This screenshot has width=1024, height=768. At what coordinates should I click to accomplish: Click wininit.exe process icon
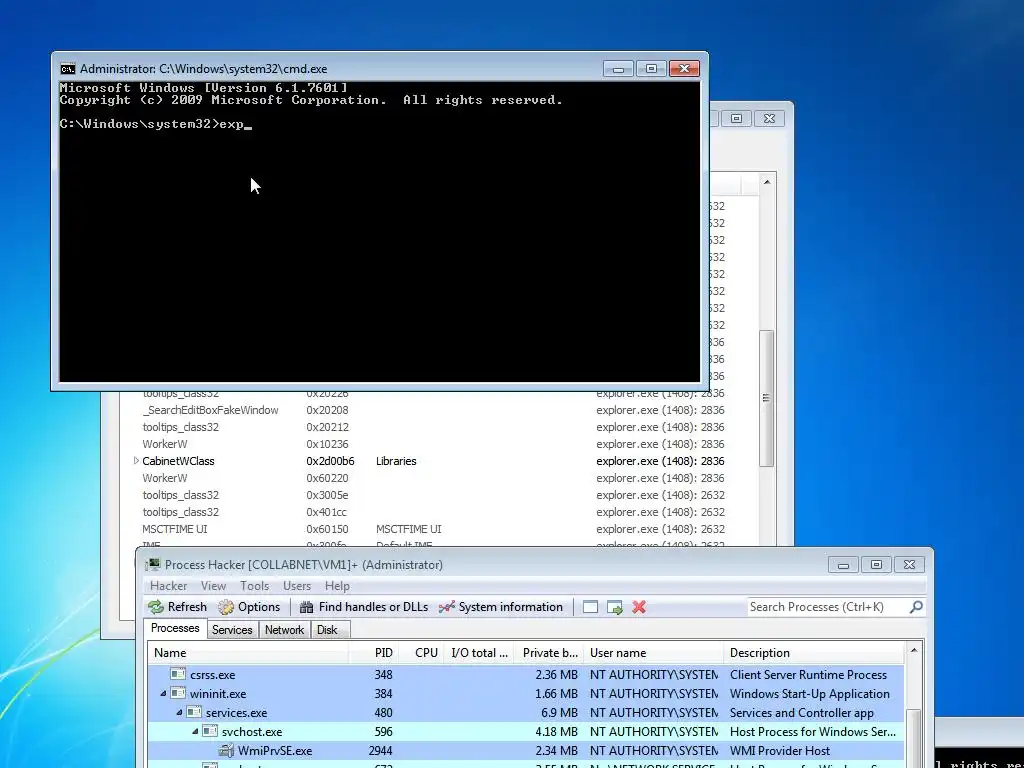point(178,693)
